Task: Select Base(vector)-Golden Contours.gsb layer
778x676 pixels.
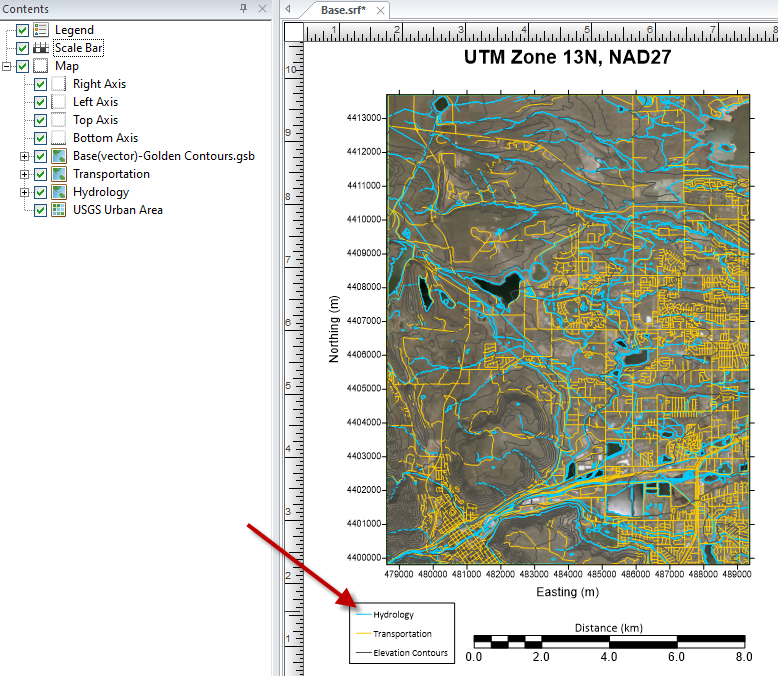Action: pos(164,156)
